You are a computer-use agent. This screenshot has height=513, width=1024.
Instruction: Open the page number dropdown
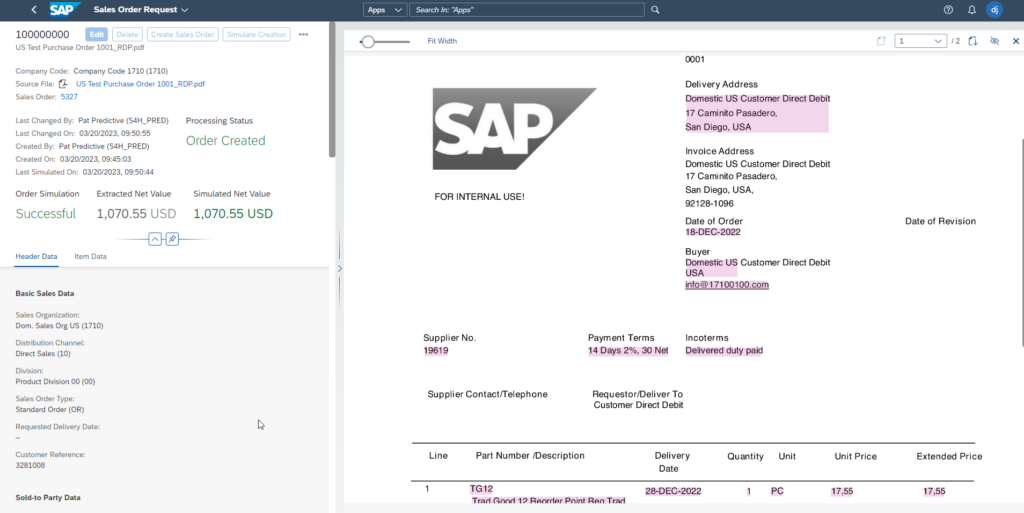(x=920, y=41)
